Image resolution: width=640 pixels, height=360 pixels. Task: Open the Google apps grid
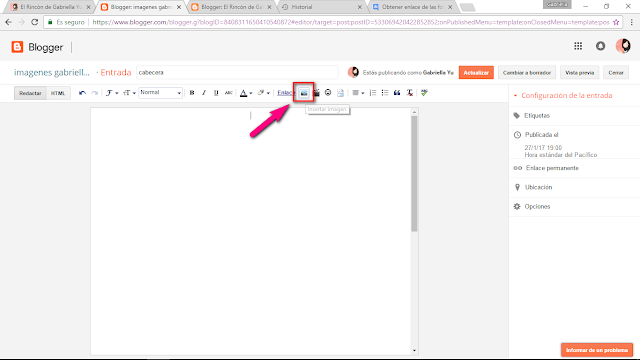pyautogui.click(x=578, y=46)
